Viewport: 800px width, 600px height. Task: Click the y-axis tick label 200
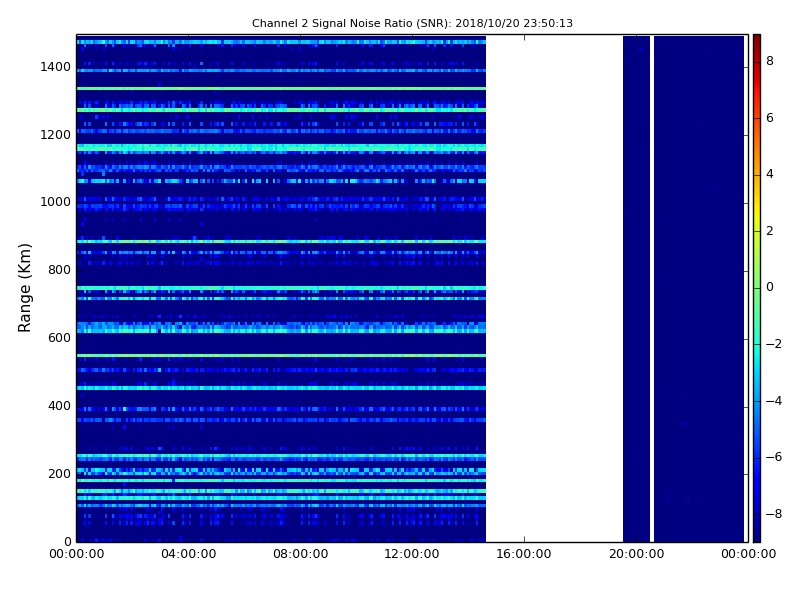59,473
